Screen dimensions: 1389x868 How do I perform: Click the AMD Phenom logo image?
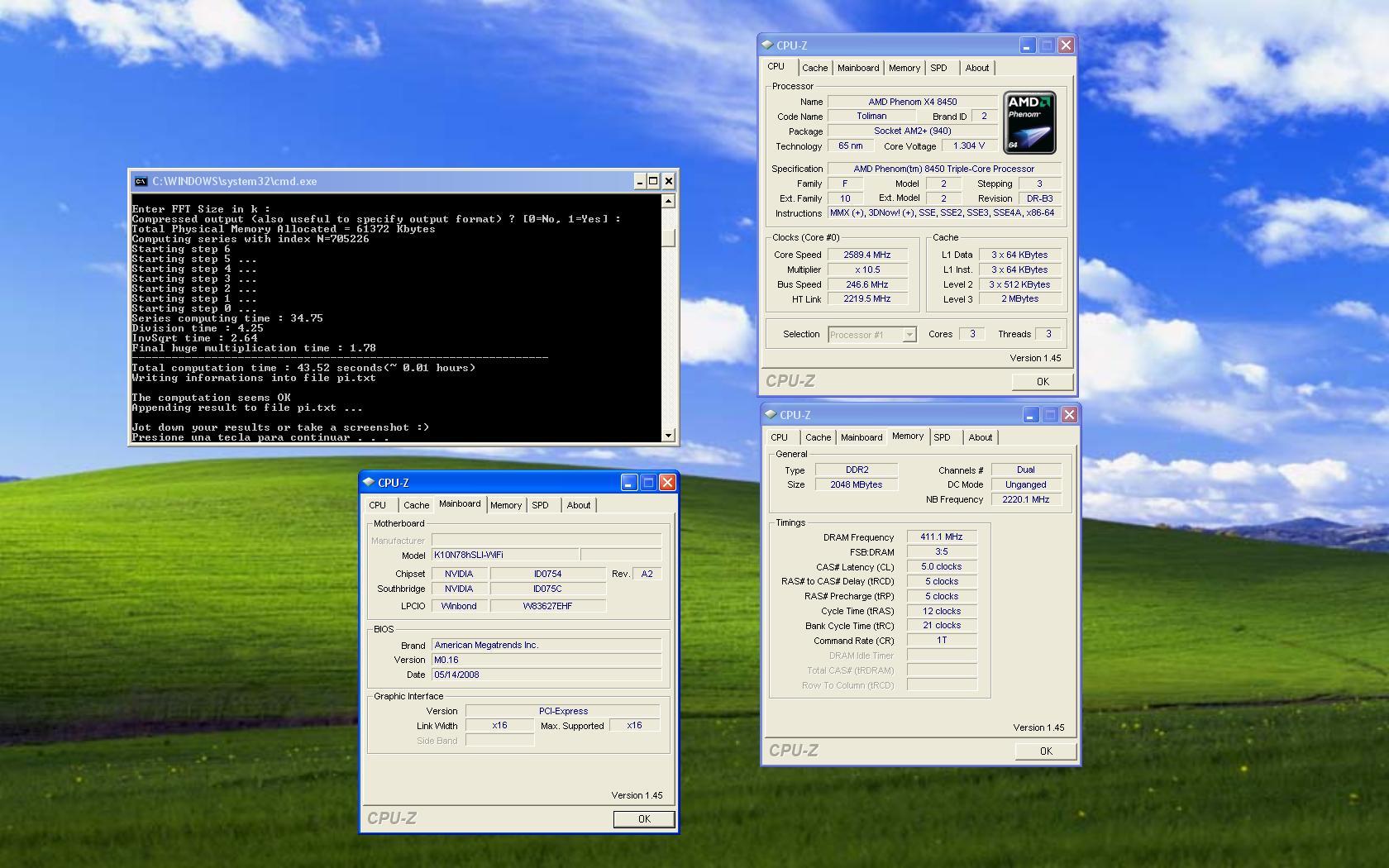tap(1029, 122)
